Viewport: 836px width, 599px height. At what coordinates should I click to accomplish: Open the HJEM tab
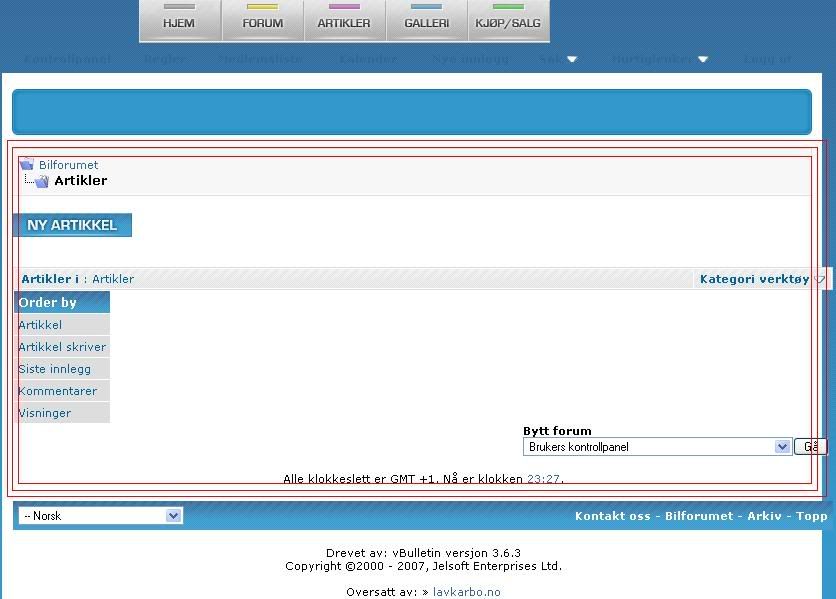point(180,21)
